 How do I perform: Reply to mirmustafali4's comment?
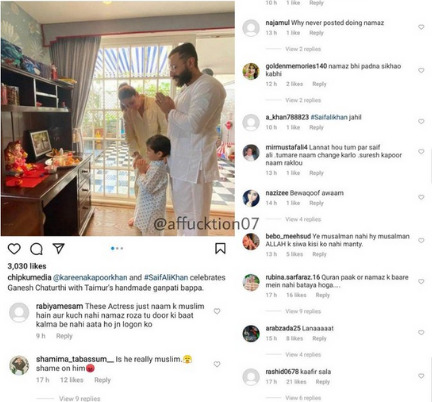(x=316, y=173)
